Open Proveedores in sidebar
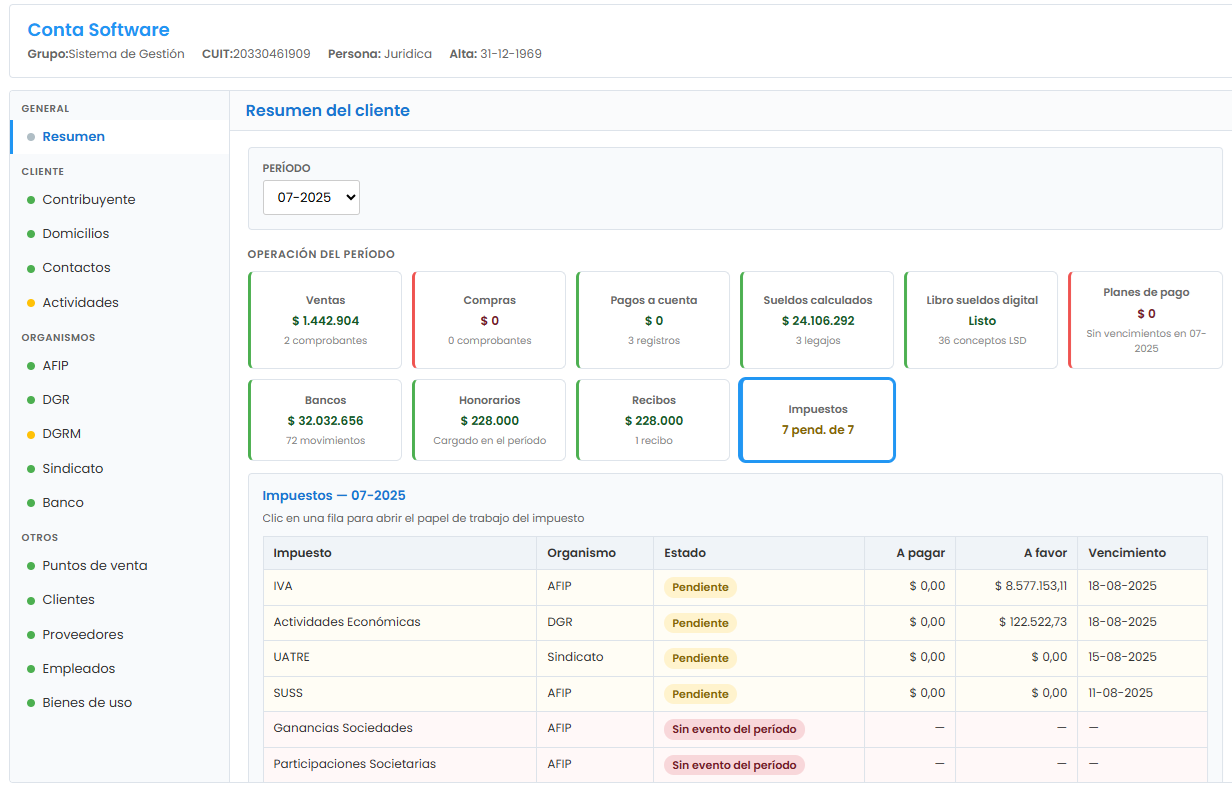This screenshot has width=1232, height=785. pyautogui.click(x=119, y=635)
